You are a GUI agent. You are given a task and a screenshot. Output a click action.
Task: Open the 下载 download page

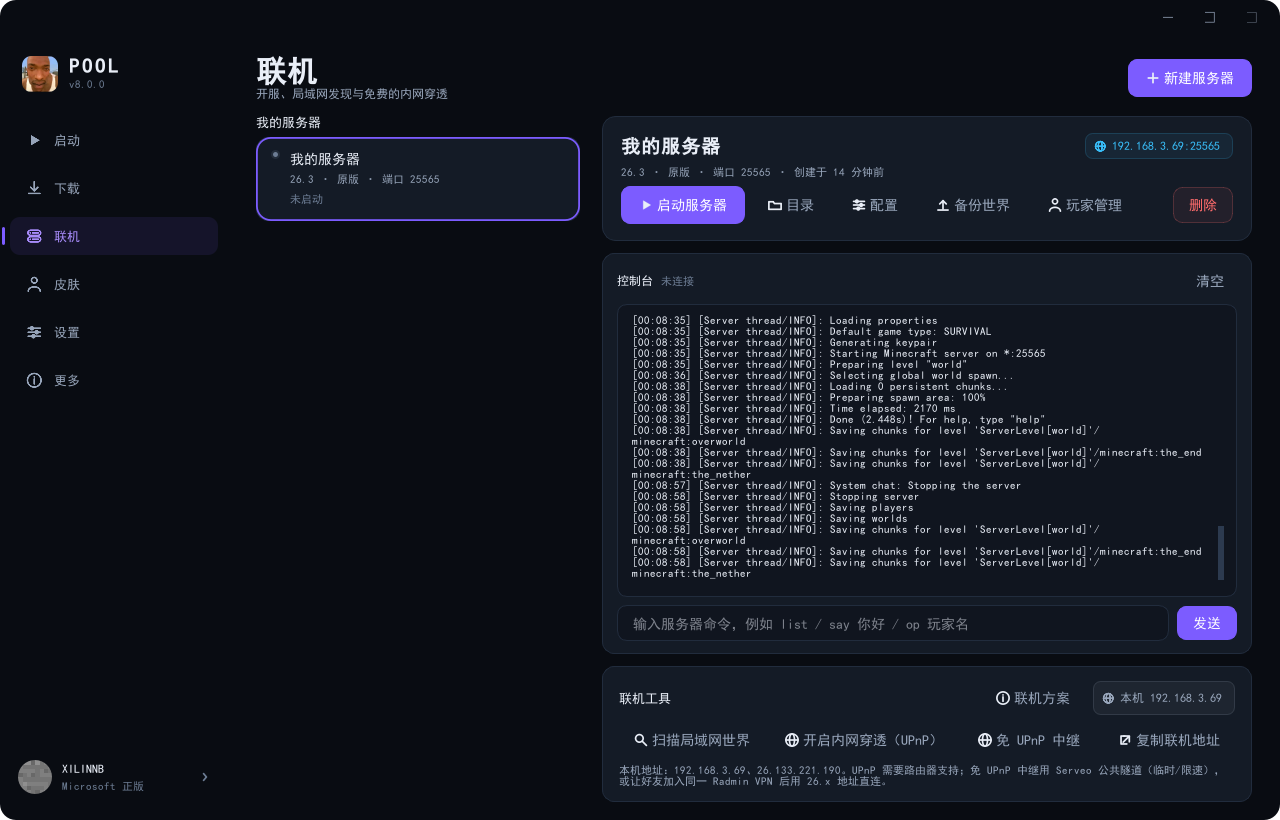point(114,189)
